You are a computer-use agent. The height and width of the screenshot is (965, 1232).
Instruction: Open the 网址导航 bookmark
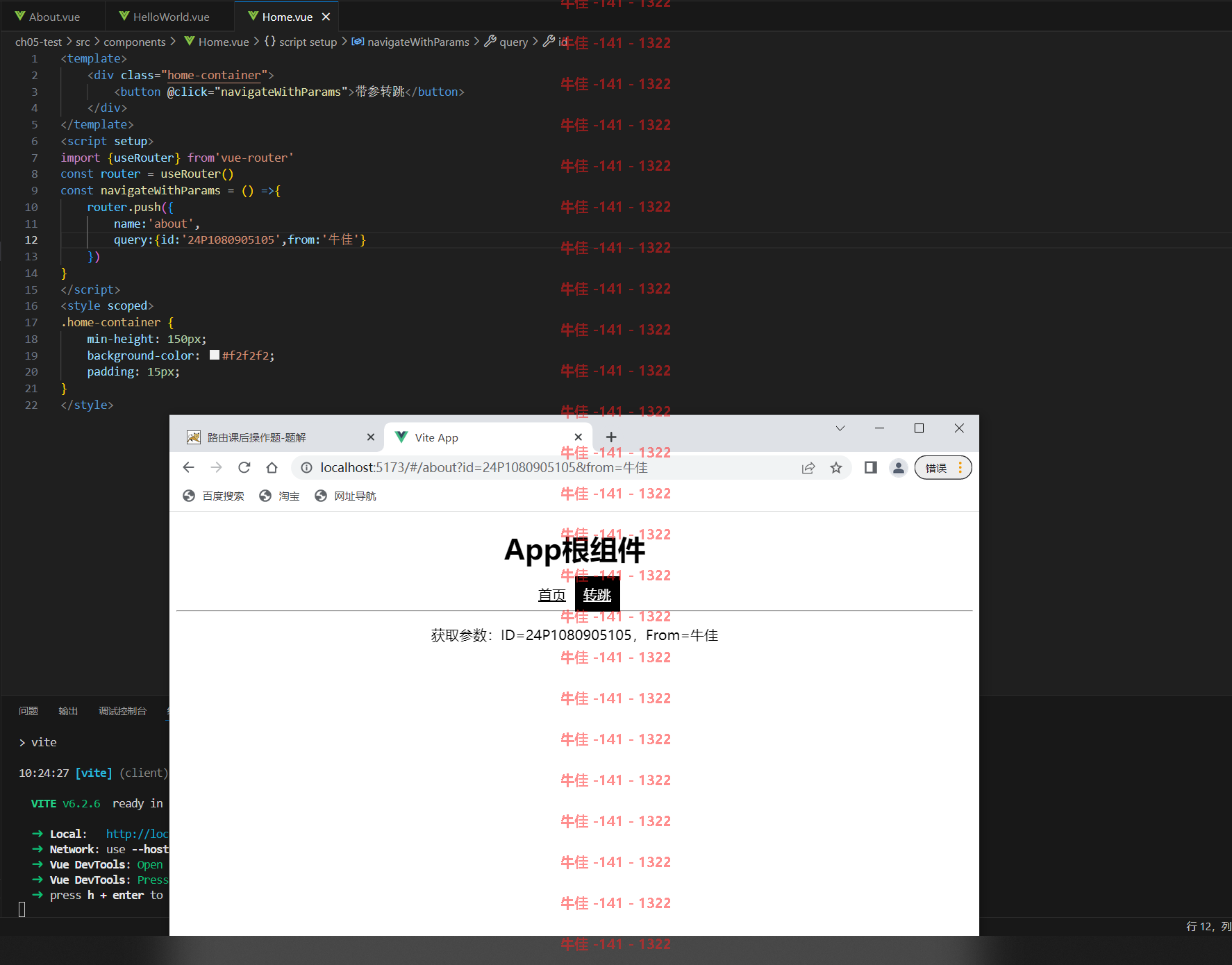click(345, 496)
